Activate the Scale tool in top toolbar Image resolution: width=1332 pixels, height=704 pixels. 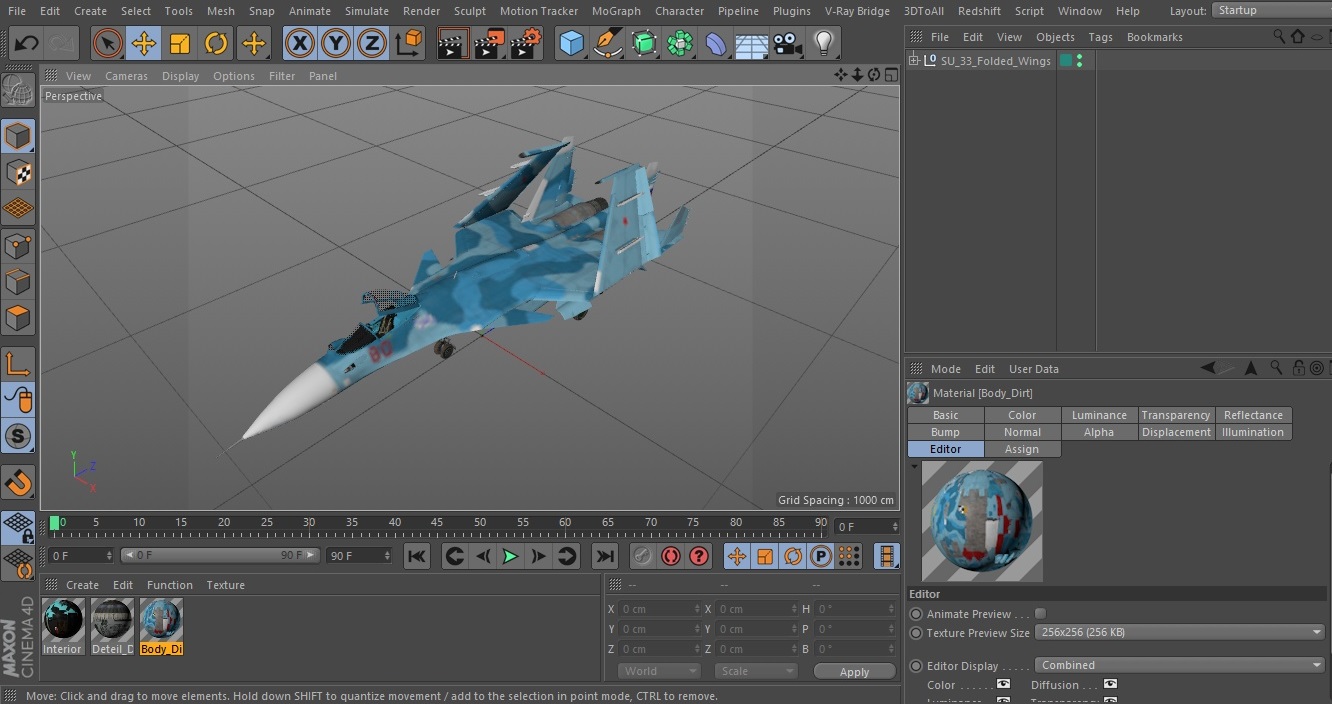[x=180, y=43]
